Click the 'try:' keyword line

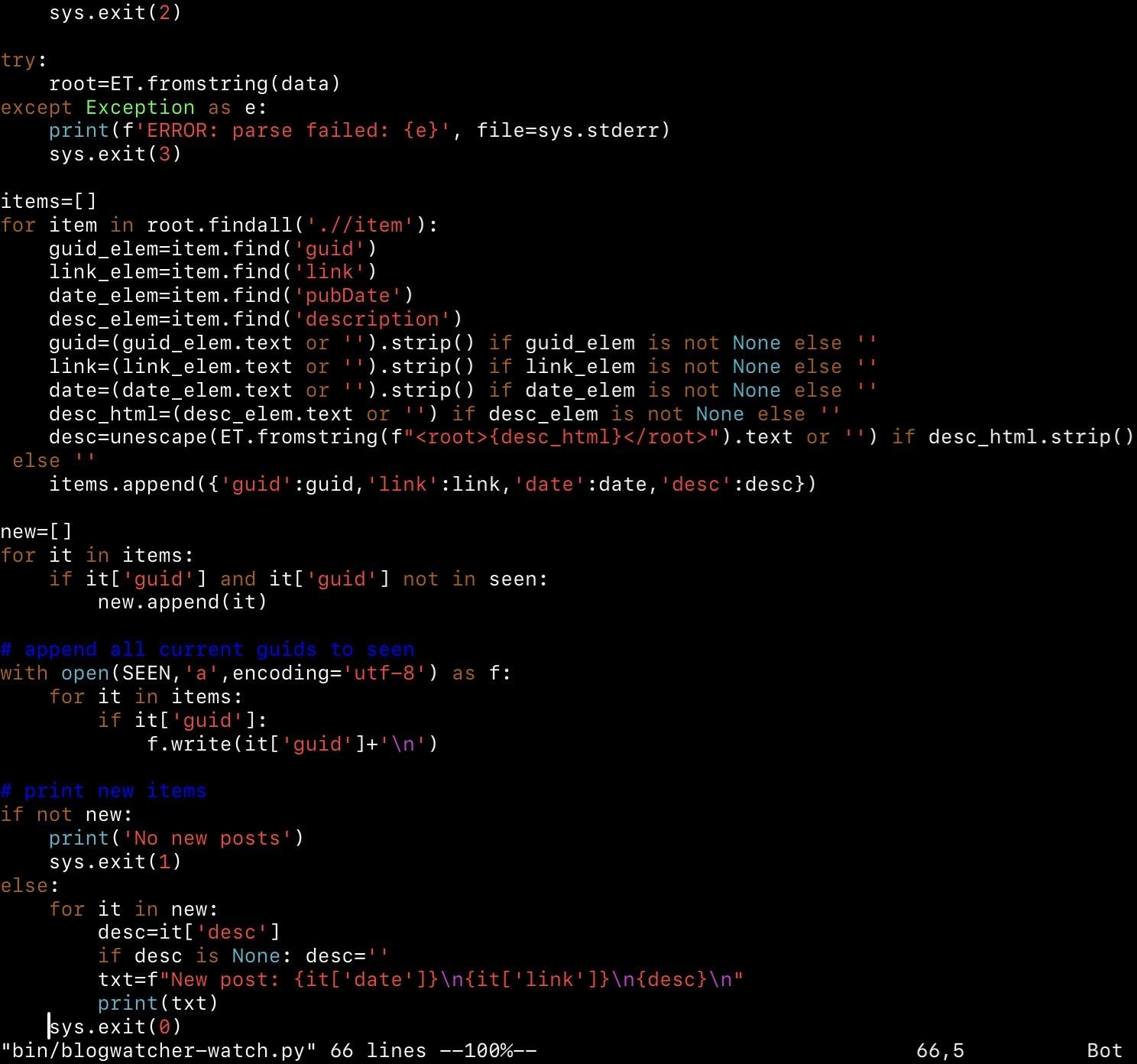tap(23, 60)
